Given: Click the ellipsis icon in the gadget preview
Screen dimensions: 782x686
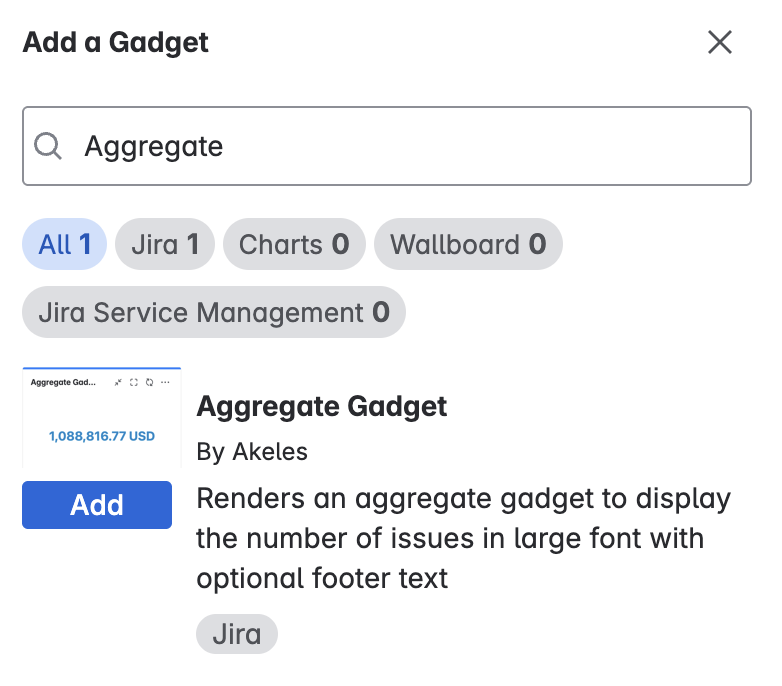Looking at the screenshot, I should [165, 383].
